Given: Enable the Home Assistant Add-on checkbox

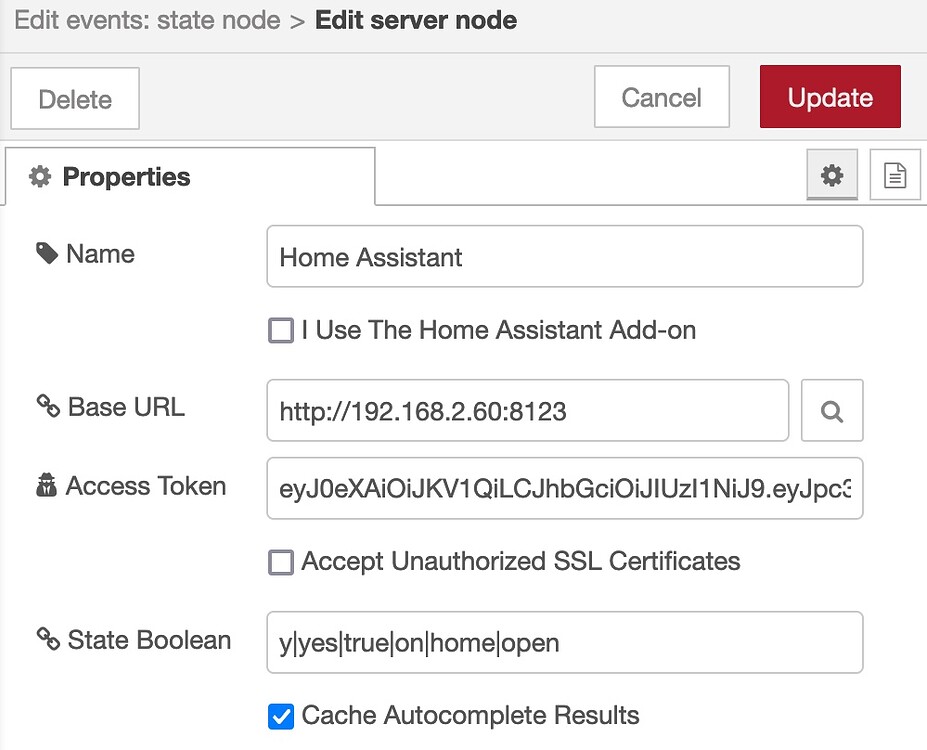Looking at the screenshot, I should pos(280,330).
